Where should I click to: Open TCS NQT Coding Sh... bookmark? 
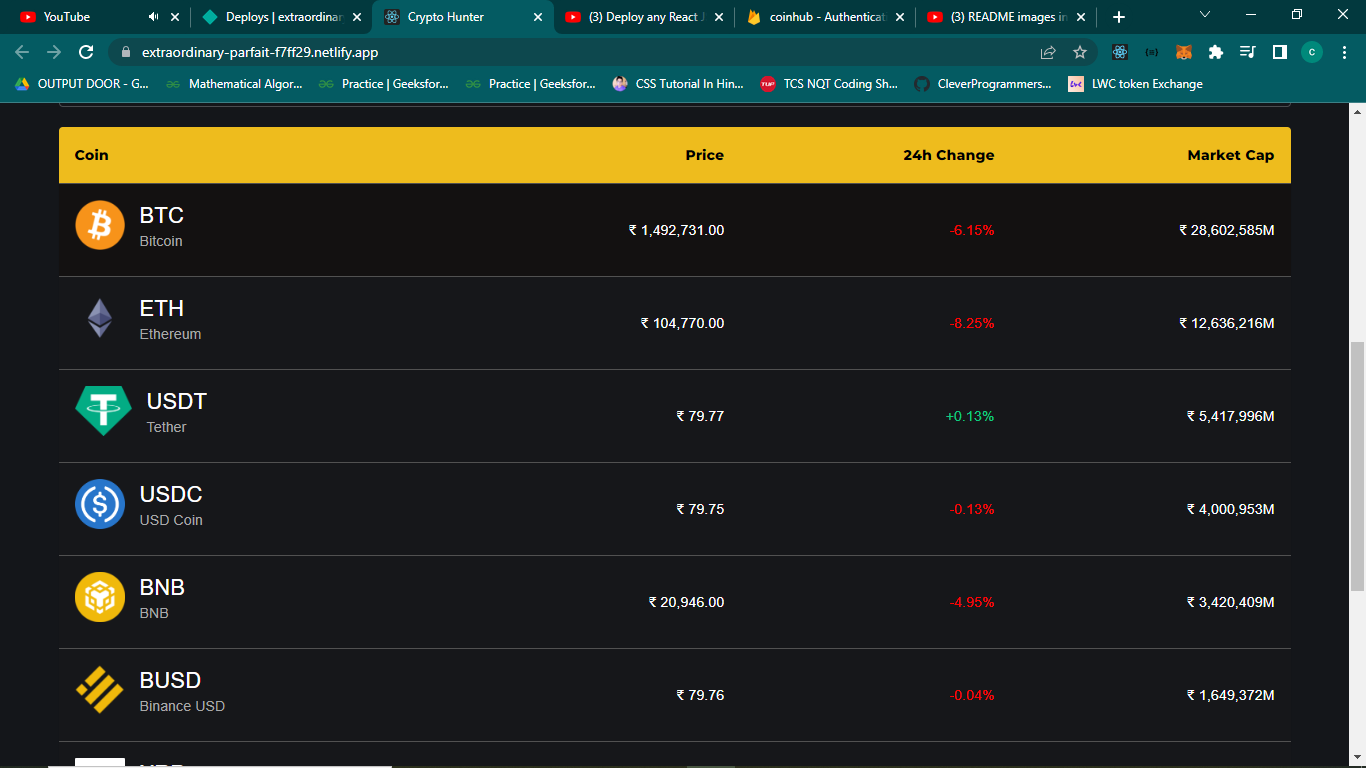point(829,84)
